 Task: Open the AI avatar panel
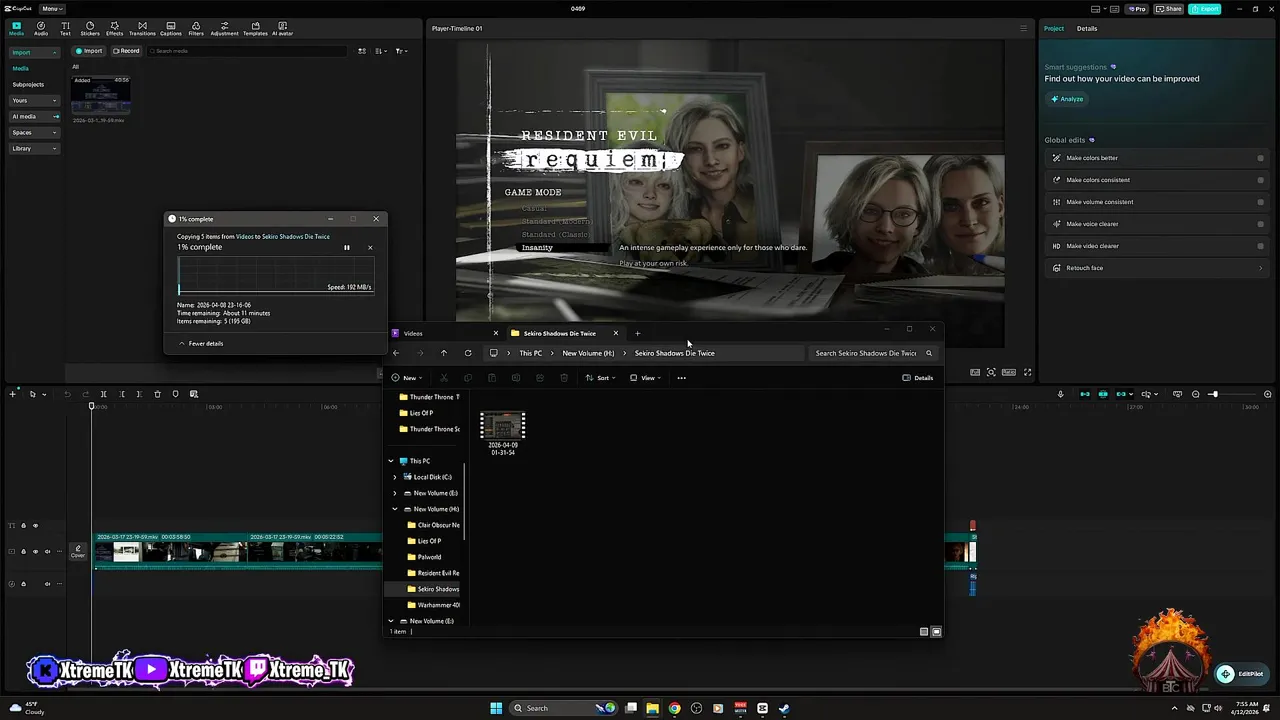tap(282, 28)
